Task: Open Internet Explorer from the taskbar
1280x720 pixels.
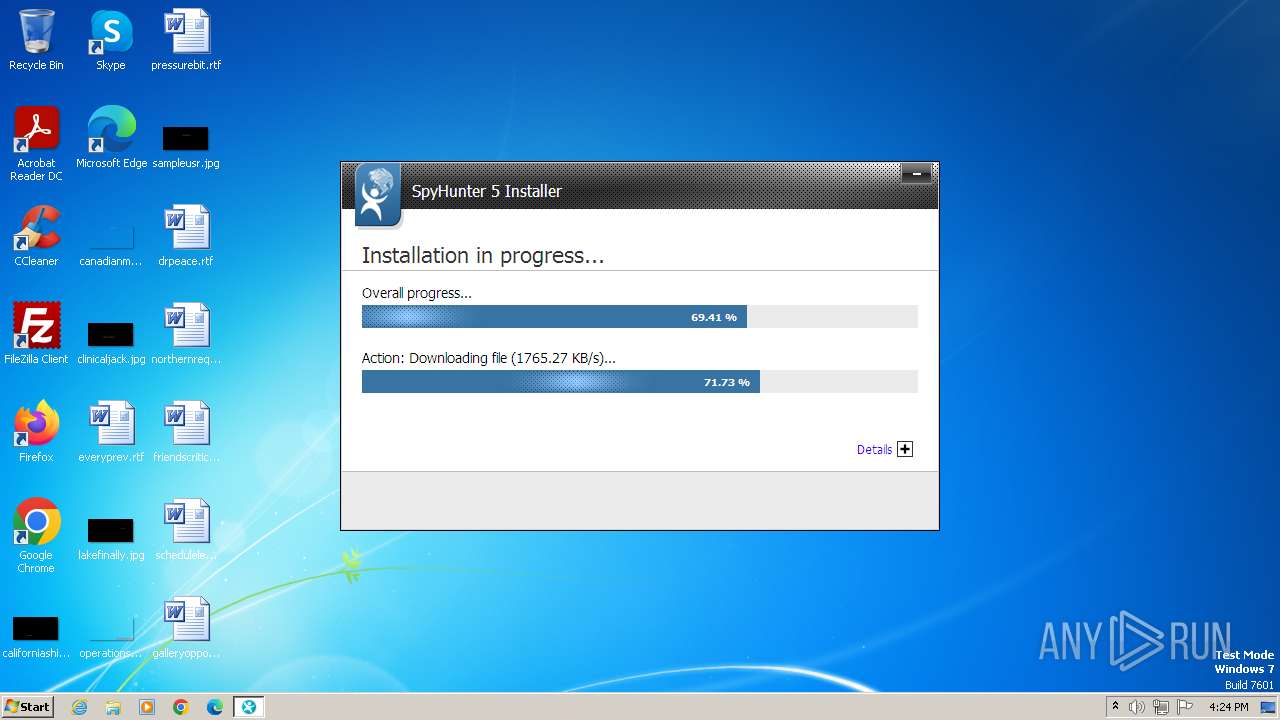Action: (79, 707)
